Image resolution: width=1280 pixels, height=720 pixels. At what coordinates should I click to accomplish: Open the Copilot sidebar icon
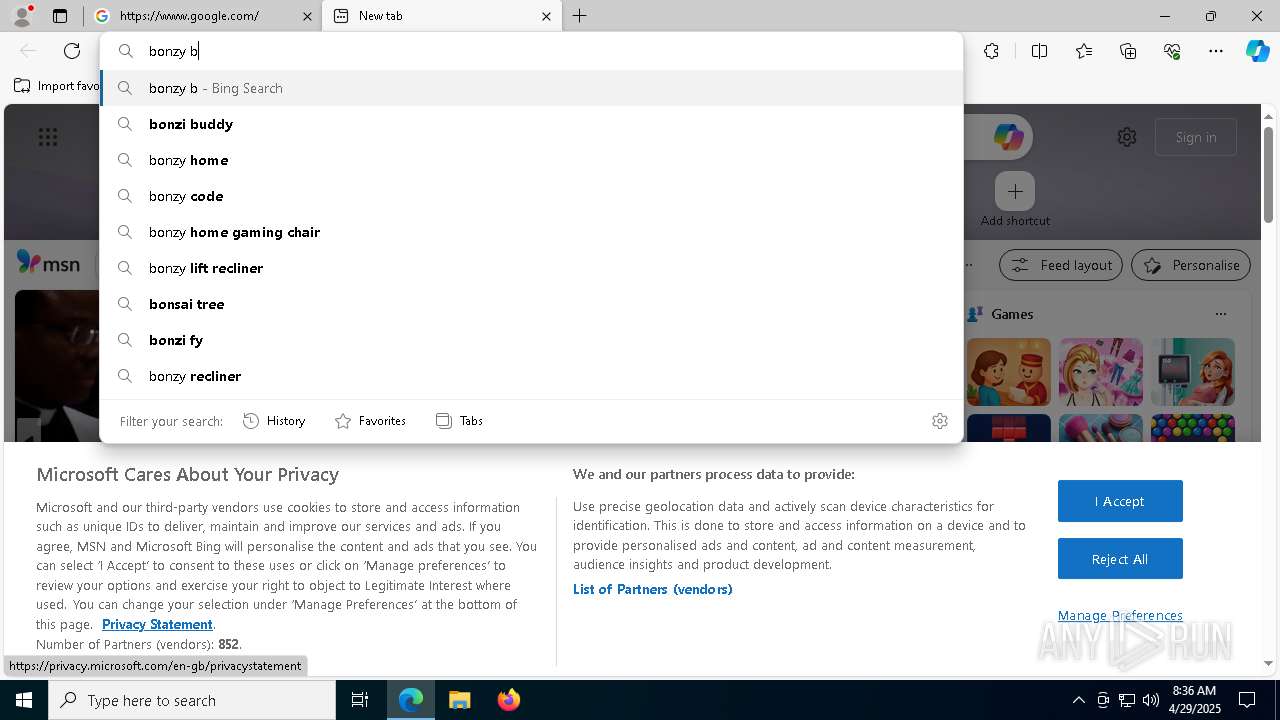point(1257,51)
